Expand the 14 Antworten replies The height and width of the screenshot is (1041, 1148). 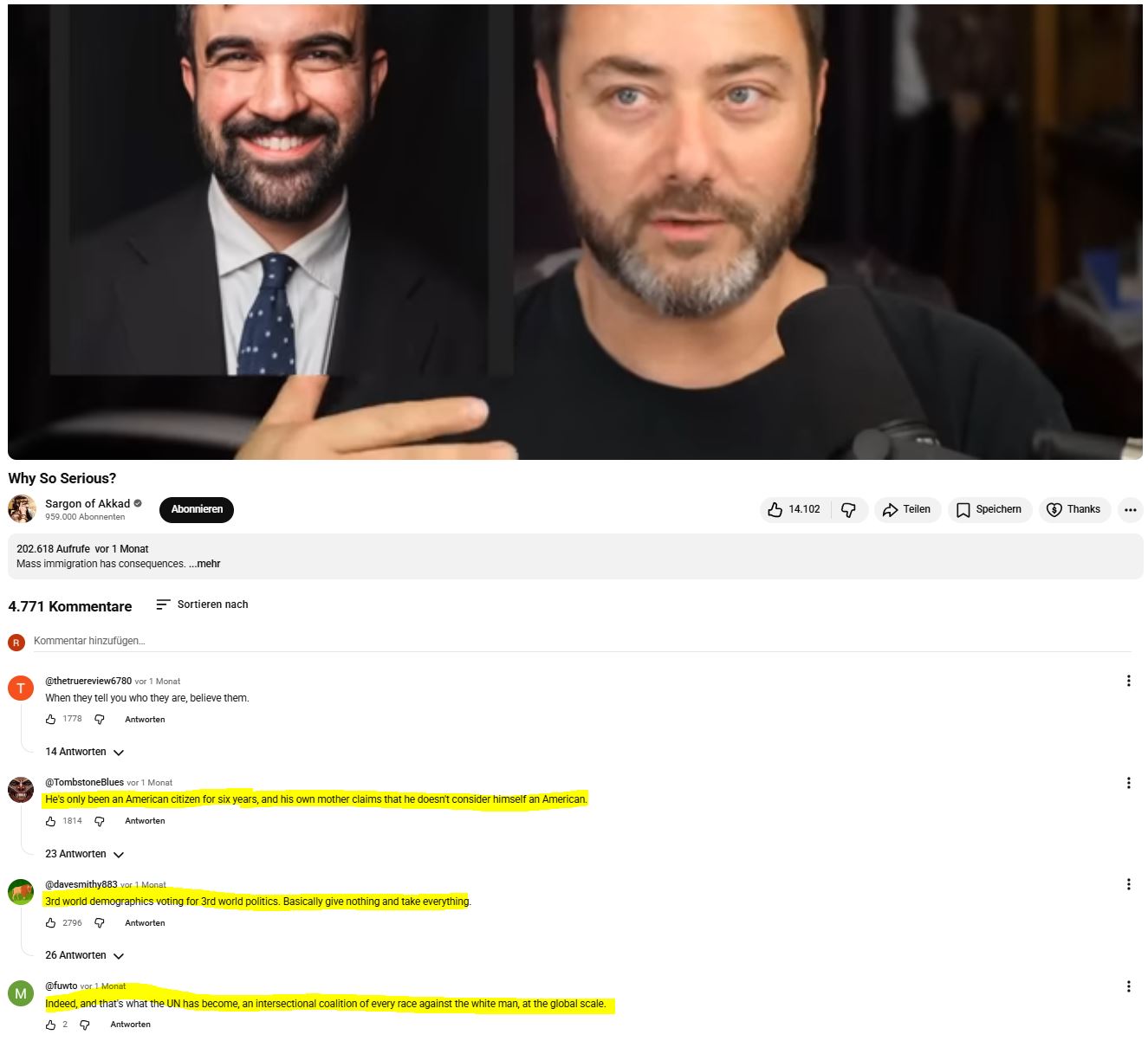[85, 752]
